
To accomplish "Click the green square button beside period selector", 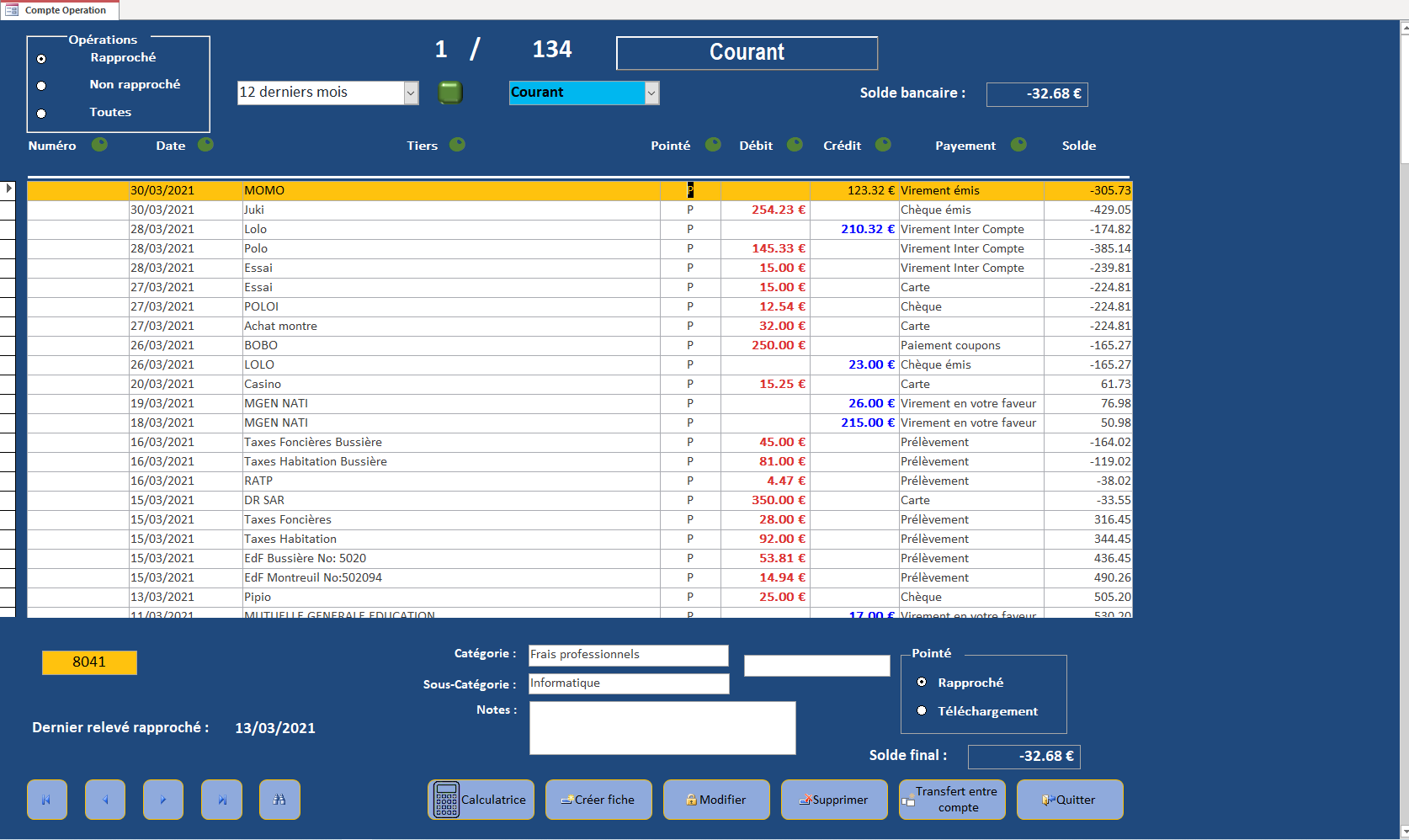I will coord(450,92).
